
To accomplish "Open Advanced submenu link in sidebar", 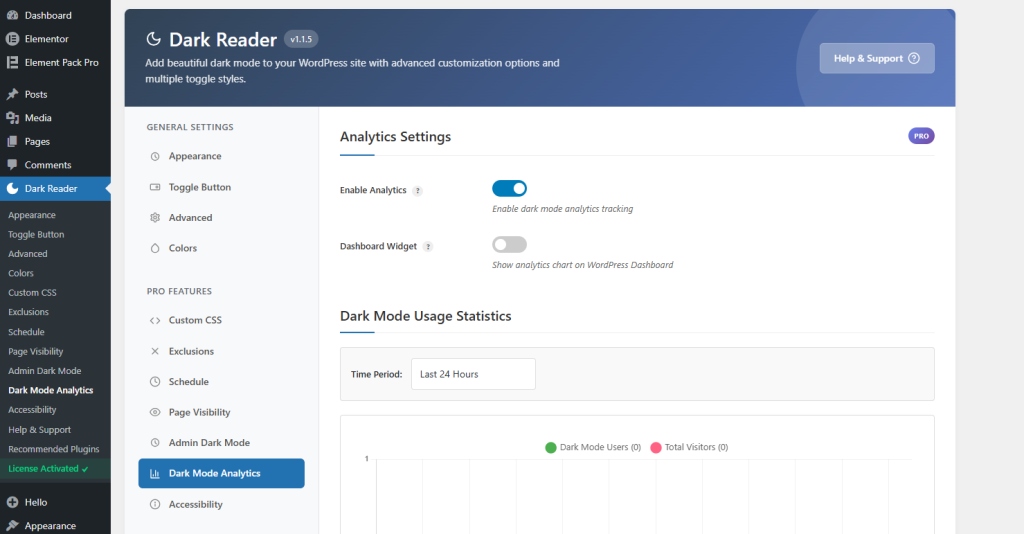I will (x=27, y=254).
